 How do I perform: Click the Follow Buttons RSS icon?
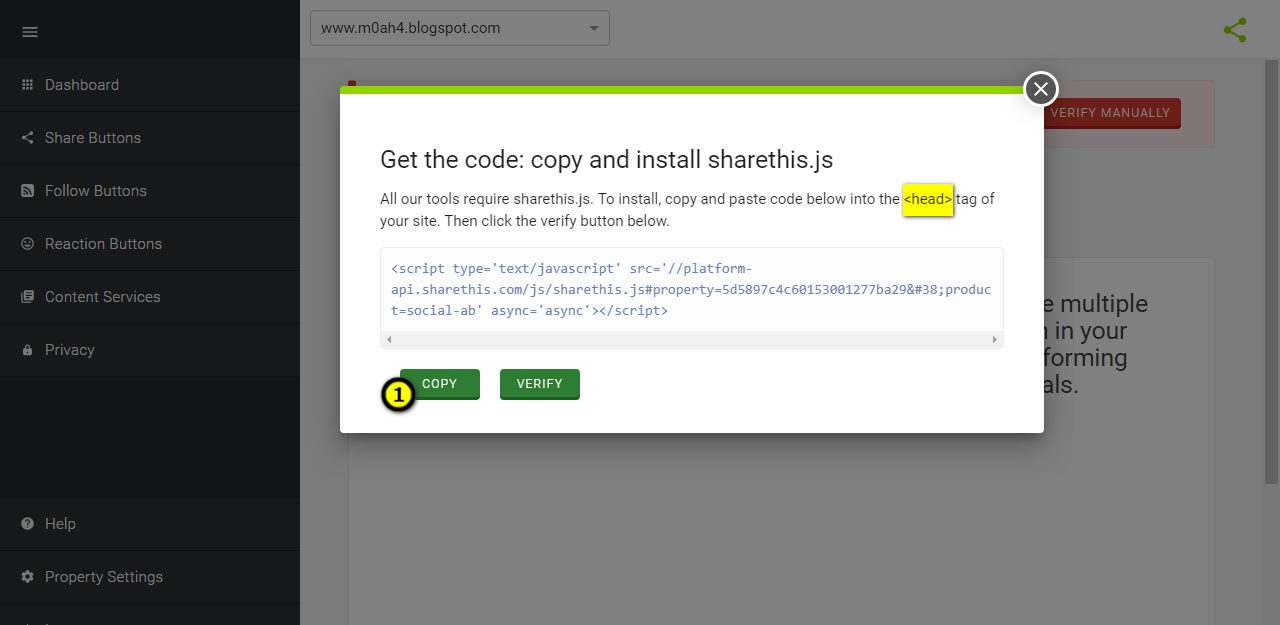point(27,191)
